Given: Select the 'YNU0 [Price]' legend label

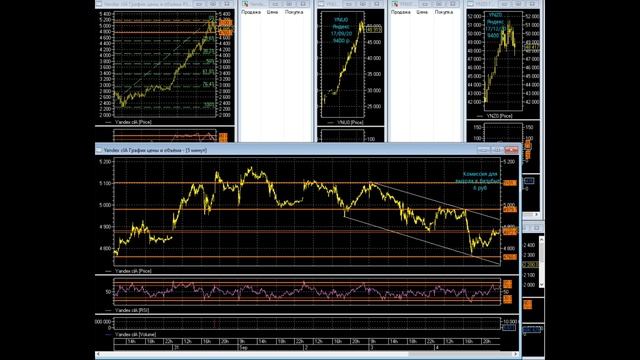Looking at the screenshot, I should (x=350, y=122).
